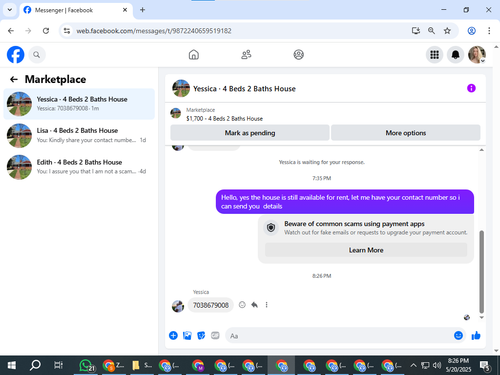
Task: Open Chrome three-dot menu
Action: [489, 31]
